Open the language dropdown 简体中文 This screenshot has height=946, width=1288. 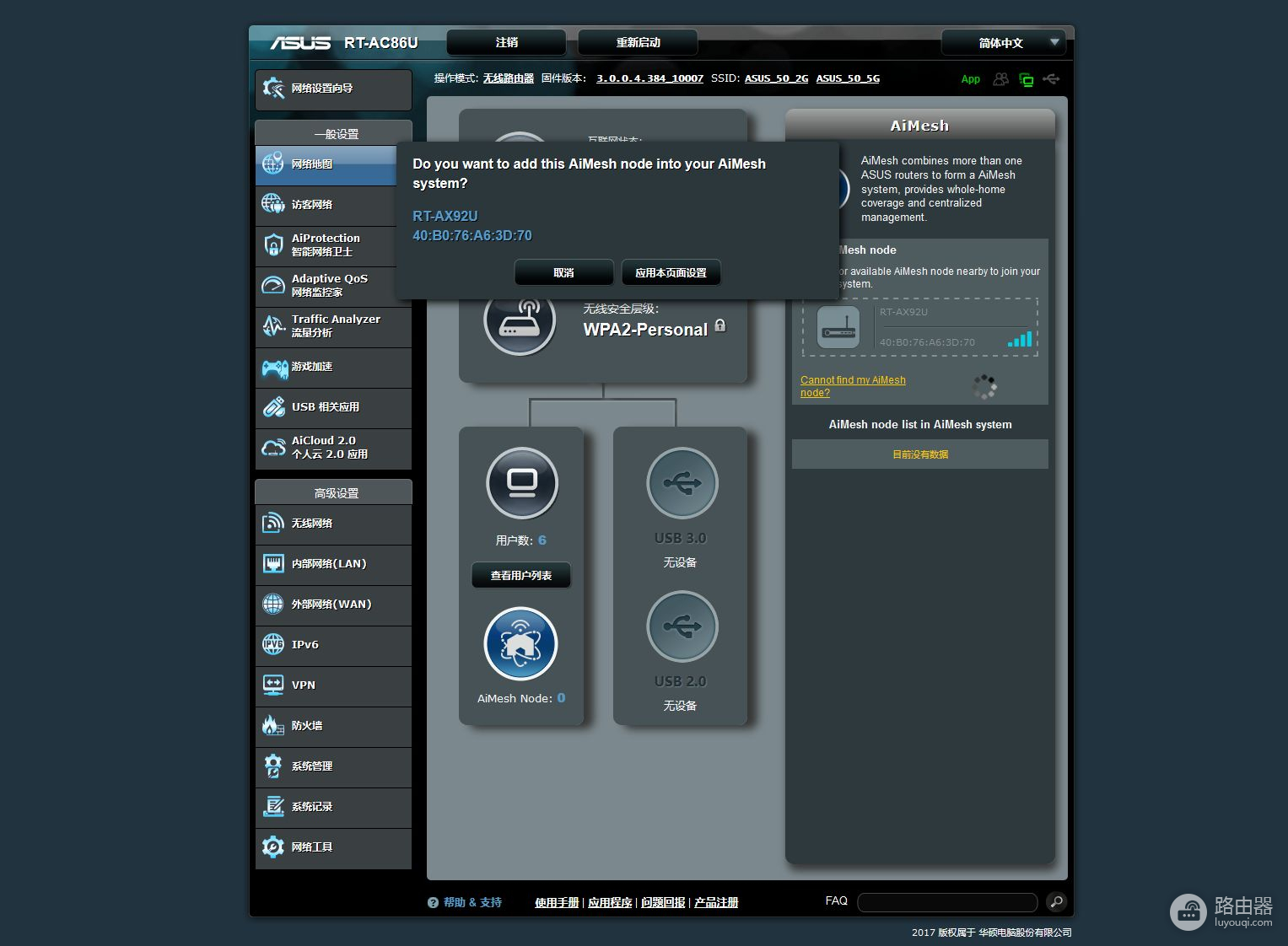(1003, 43)
